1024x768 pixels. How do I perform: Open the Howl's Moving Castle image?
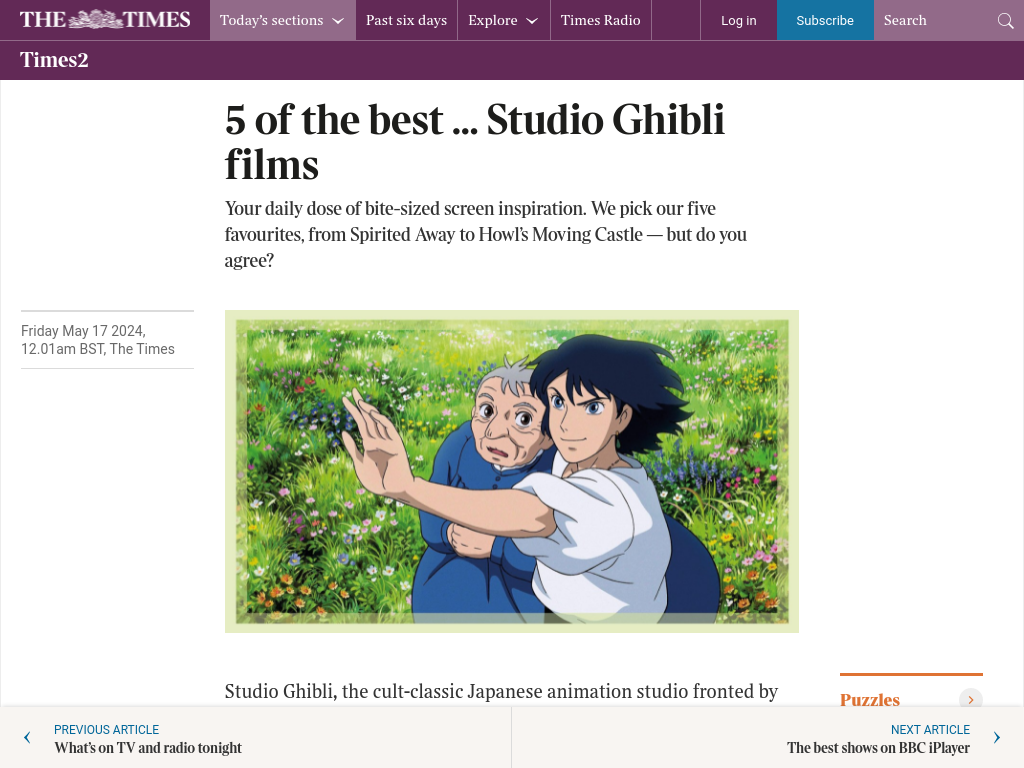click(511, 471)
